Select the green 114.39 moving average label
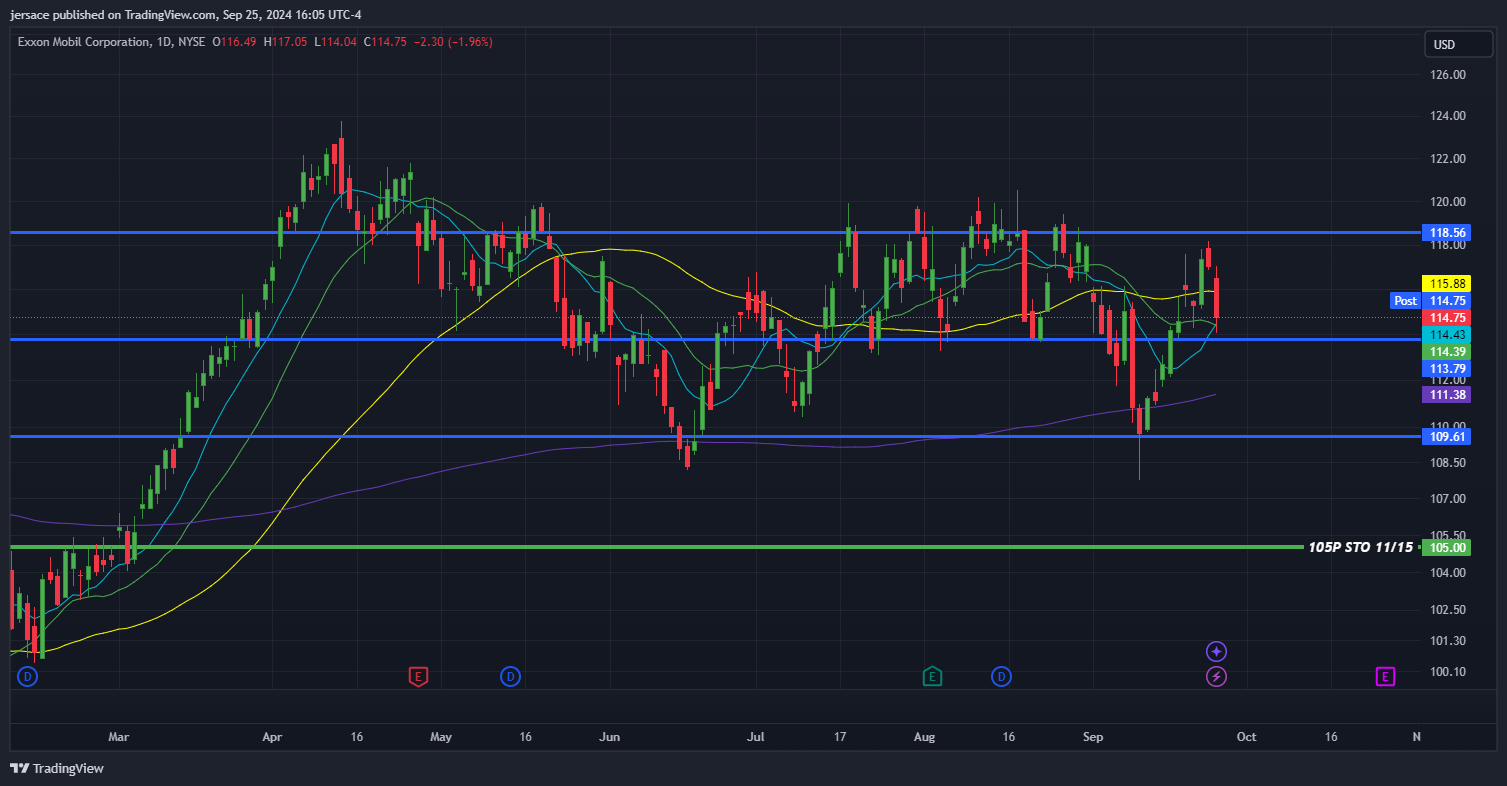This screenshot has width=1507, height=786. click(x=1446, y=351)
